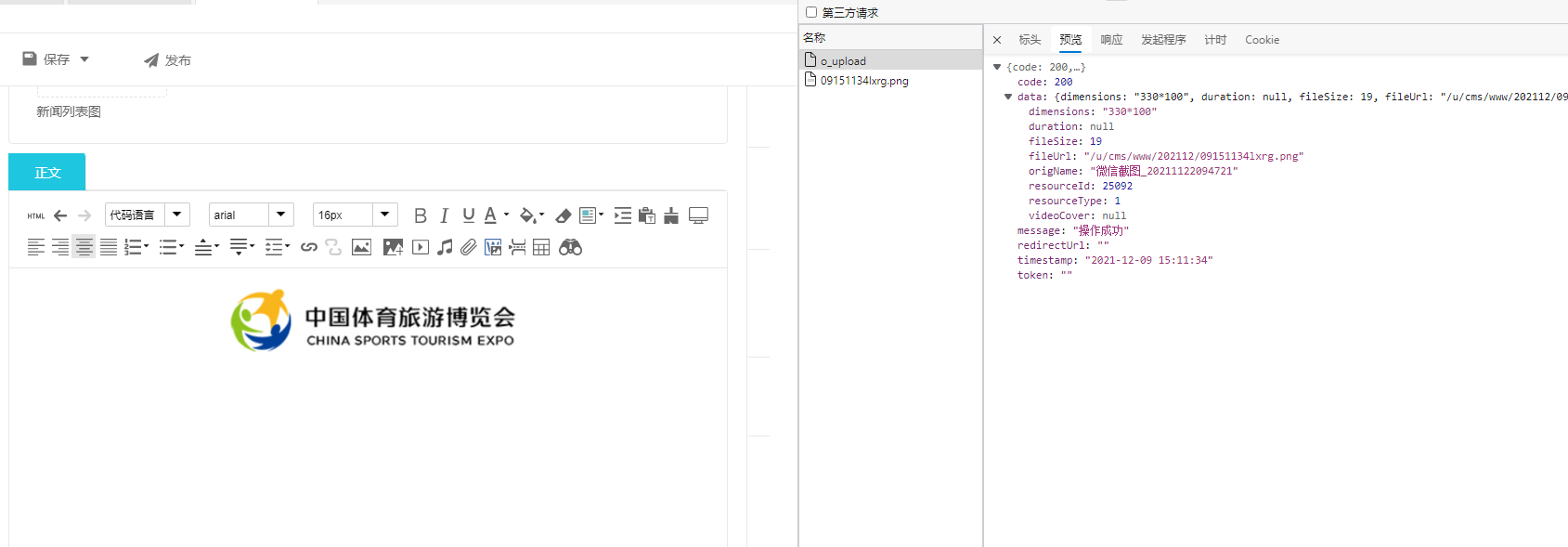This screenshot has height=547, width=1568.
Task: Attach a file using the paperclip icon
Action: tap(469, 247)
